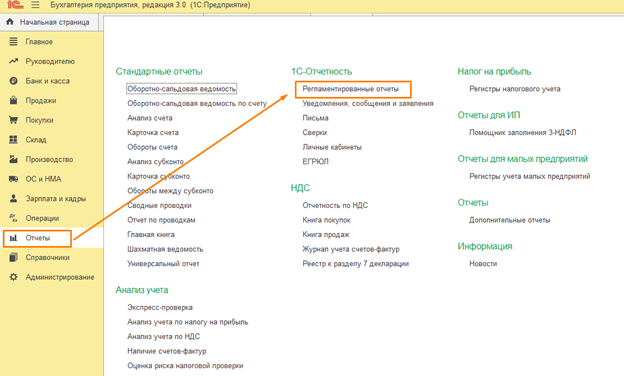Click the ОС и НМА truck icon
This screenshot has width=624, height=376.
(14, 179)
